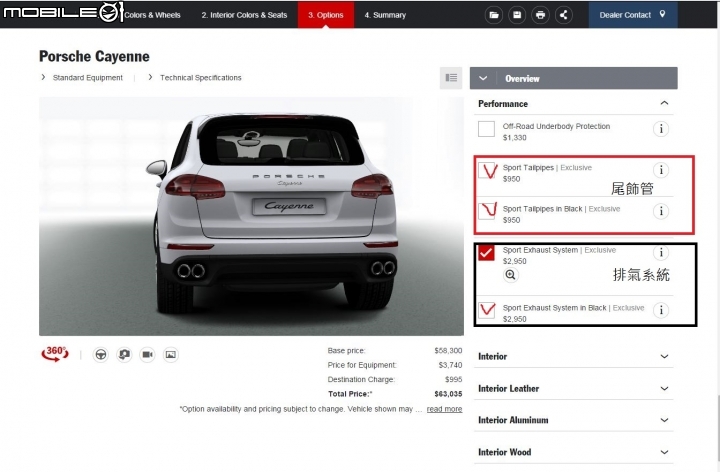Click the video camera icon
Image resolution: width=720 pixels, height=472 pixels.
click(x=147, y=354)
